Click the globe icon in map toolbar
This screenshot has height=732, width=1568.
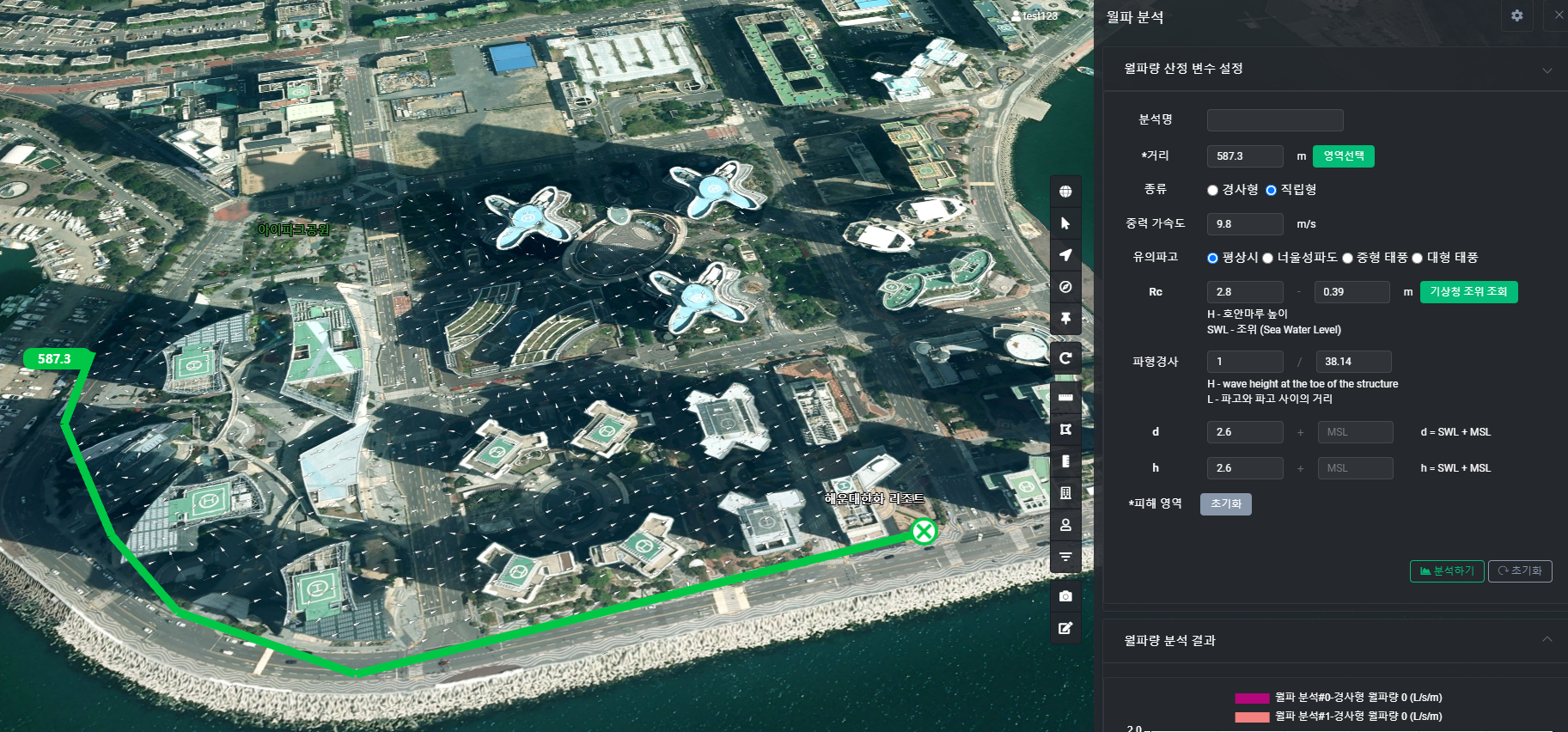point(1065,192)
